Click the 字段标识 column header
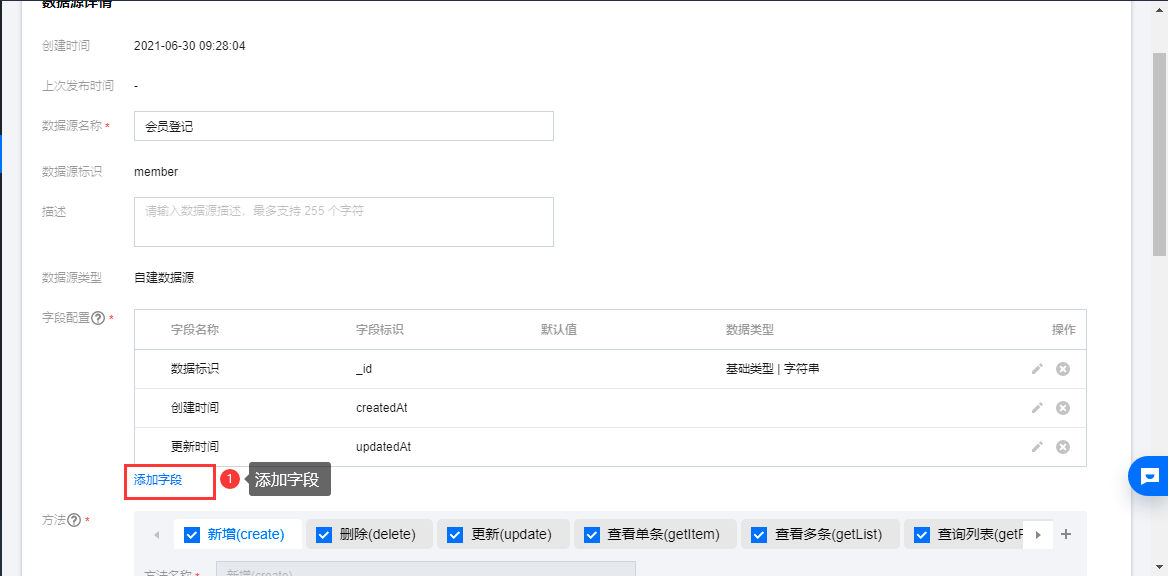Viewport: 1168px width, 576px height. click(x=380, y=329)
